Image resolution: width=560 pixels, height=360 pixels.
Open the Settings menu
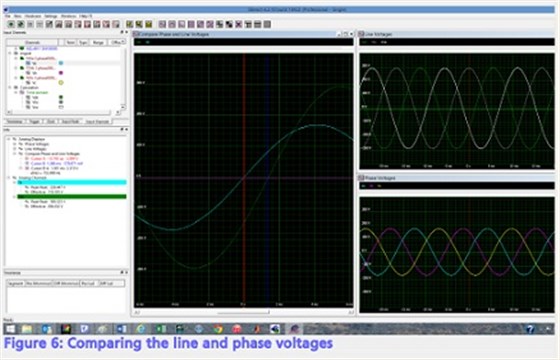(x=51, y=16)
